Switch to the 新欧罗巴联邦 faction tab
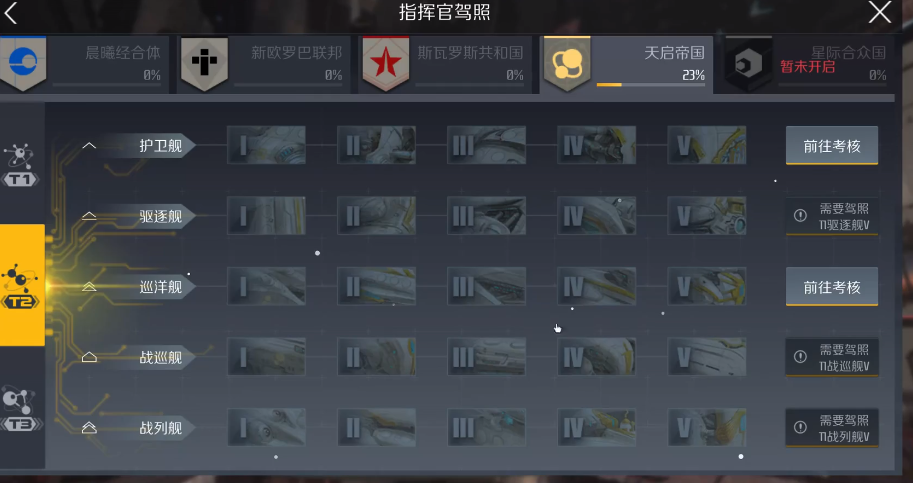This screenshot has width=913, height=483. [264, 64]
